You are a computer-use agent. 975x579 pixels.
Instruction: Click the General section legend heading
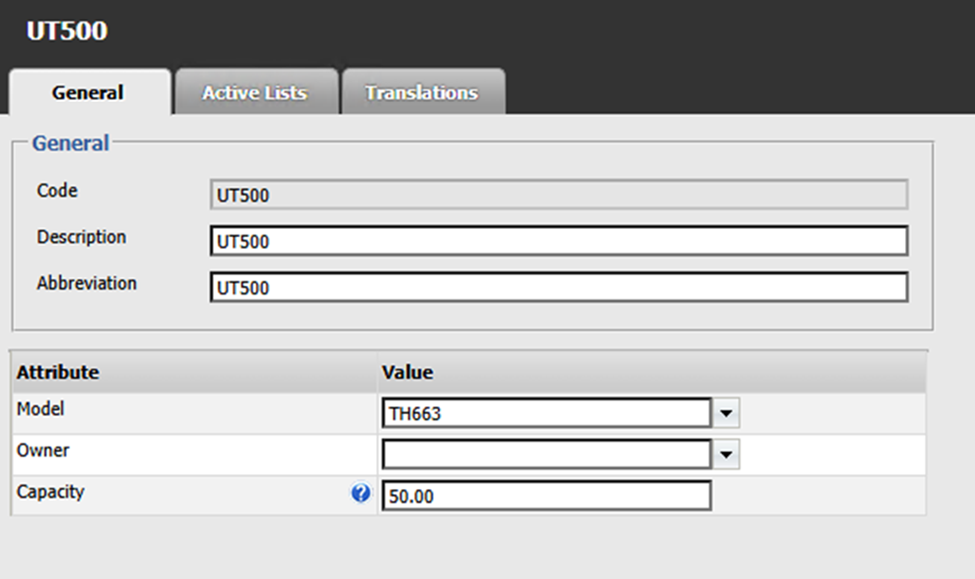point(70,143)
